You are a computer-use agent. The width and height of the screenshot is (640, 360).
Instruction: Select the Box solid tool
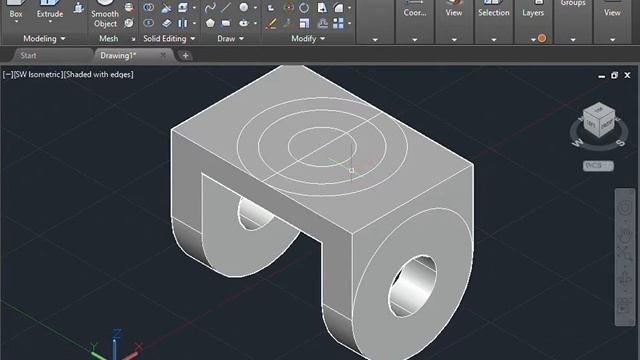pyautogui.click(x=16, y=10)
